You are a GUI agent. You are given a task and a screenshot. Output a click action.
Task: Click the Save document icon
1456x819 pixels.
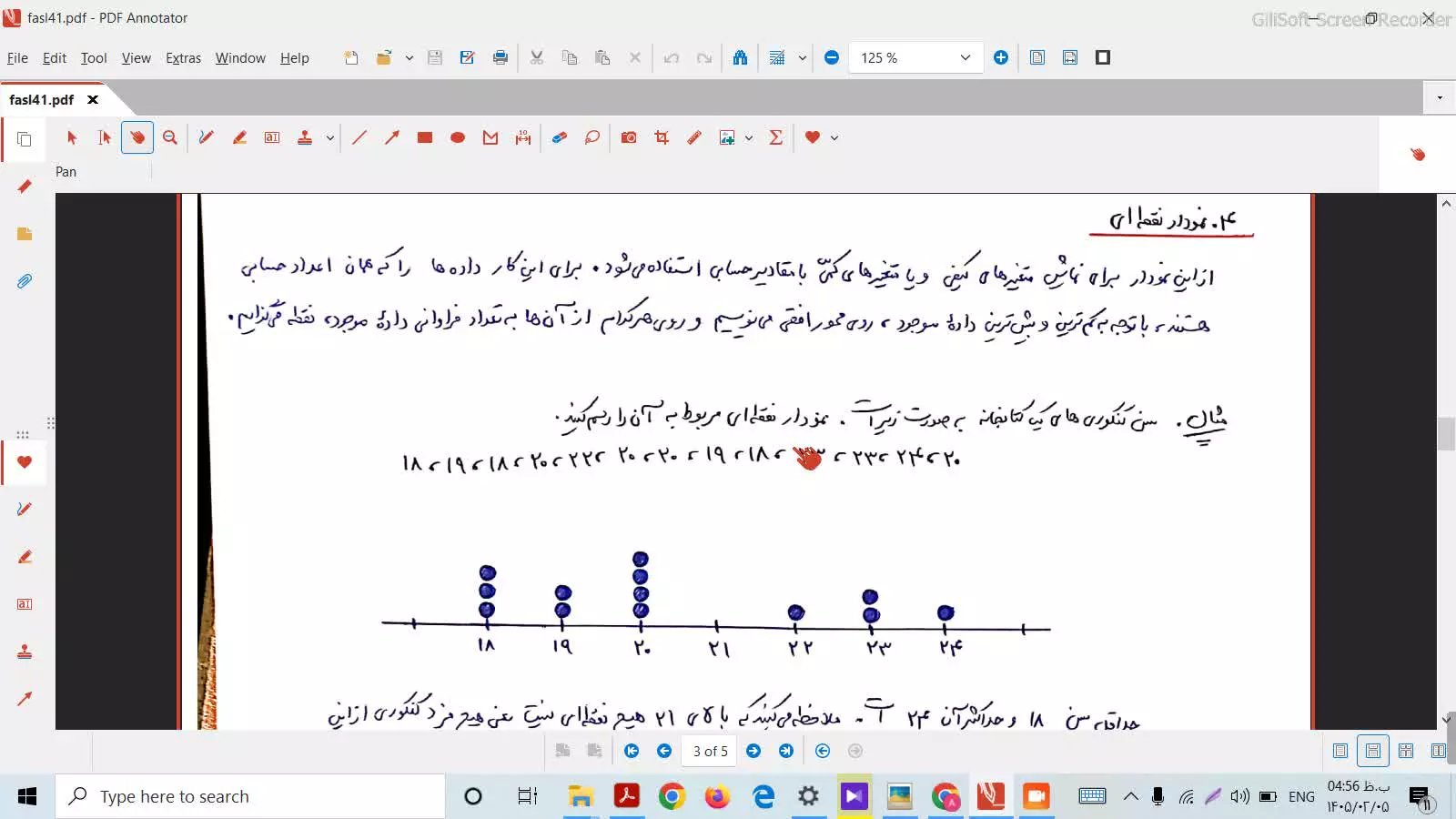point(435,57)
